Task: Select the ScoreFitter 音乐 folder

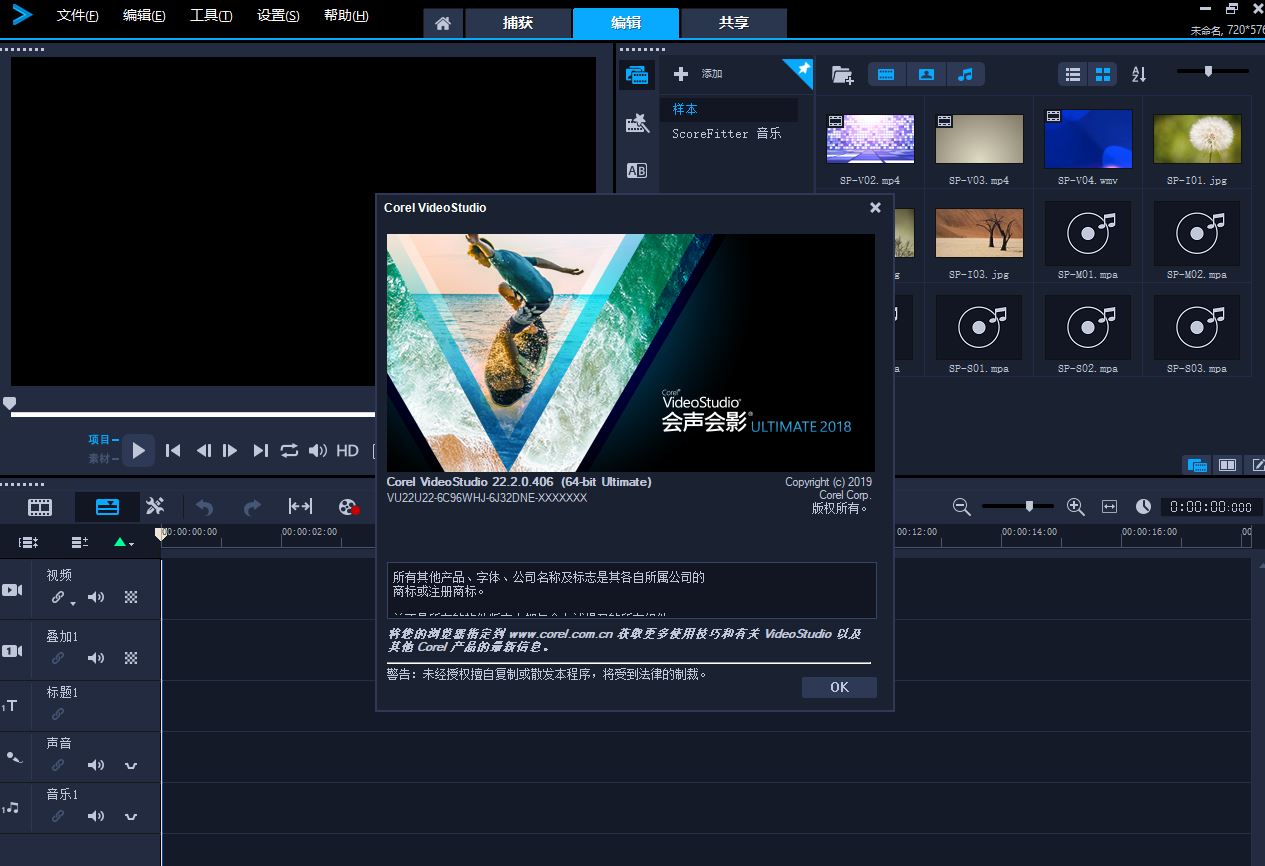Action: point(729,134)
